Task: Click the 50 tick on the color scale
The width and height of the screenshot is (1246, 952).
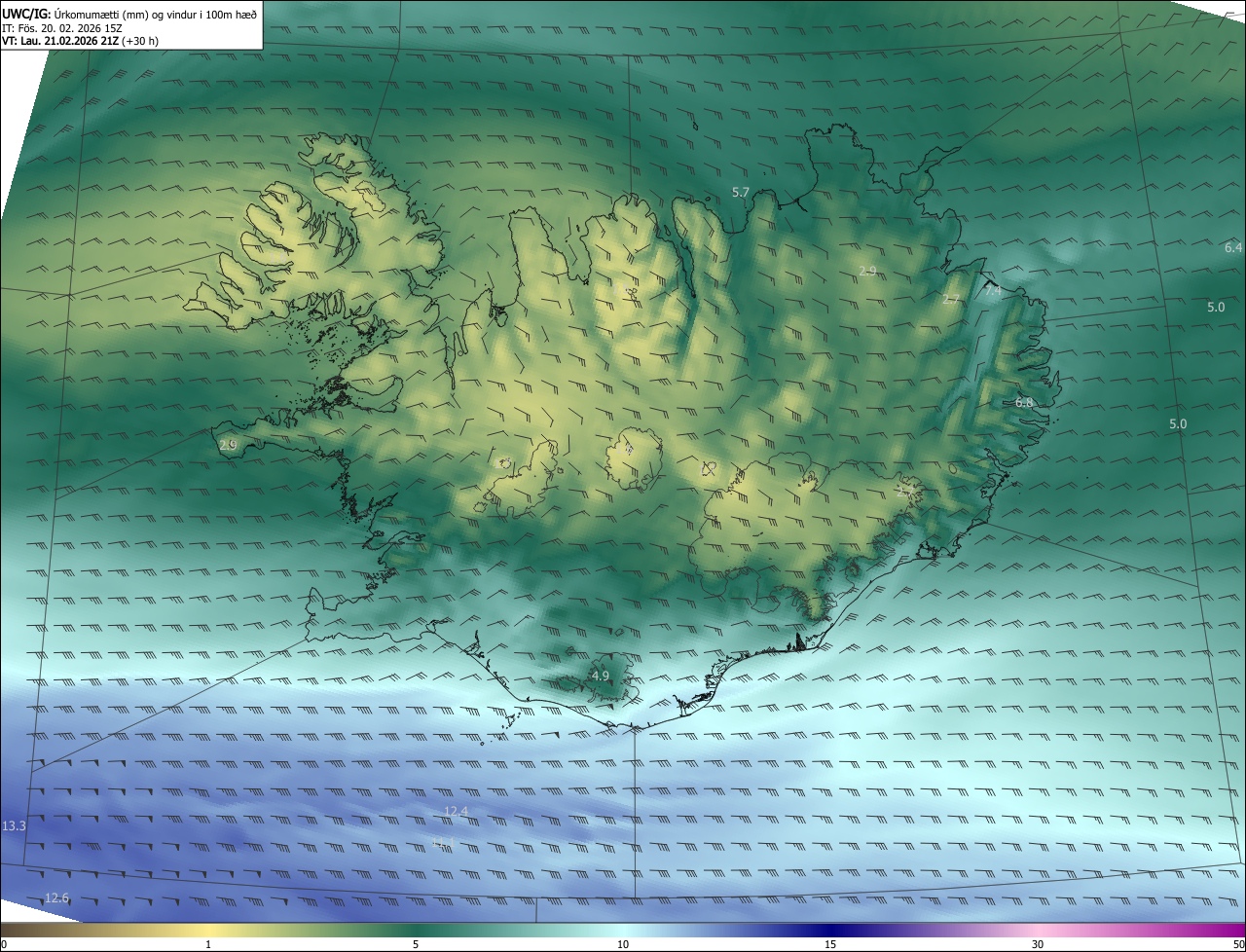Action: click(1238, 944)
